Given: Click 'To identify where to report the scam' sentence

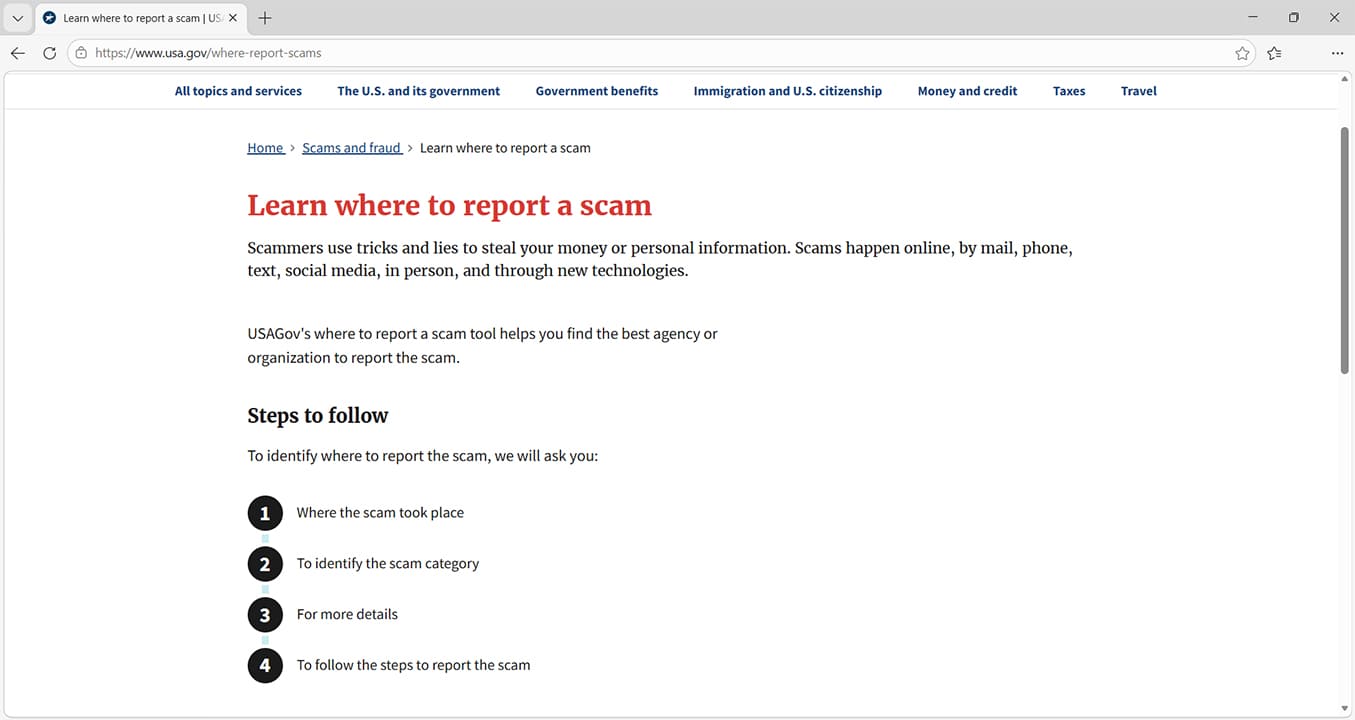Looking at the screenshot, I should click(x=422, y=456).
